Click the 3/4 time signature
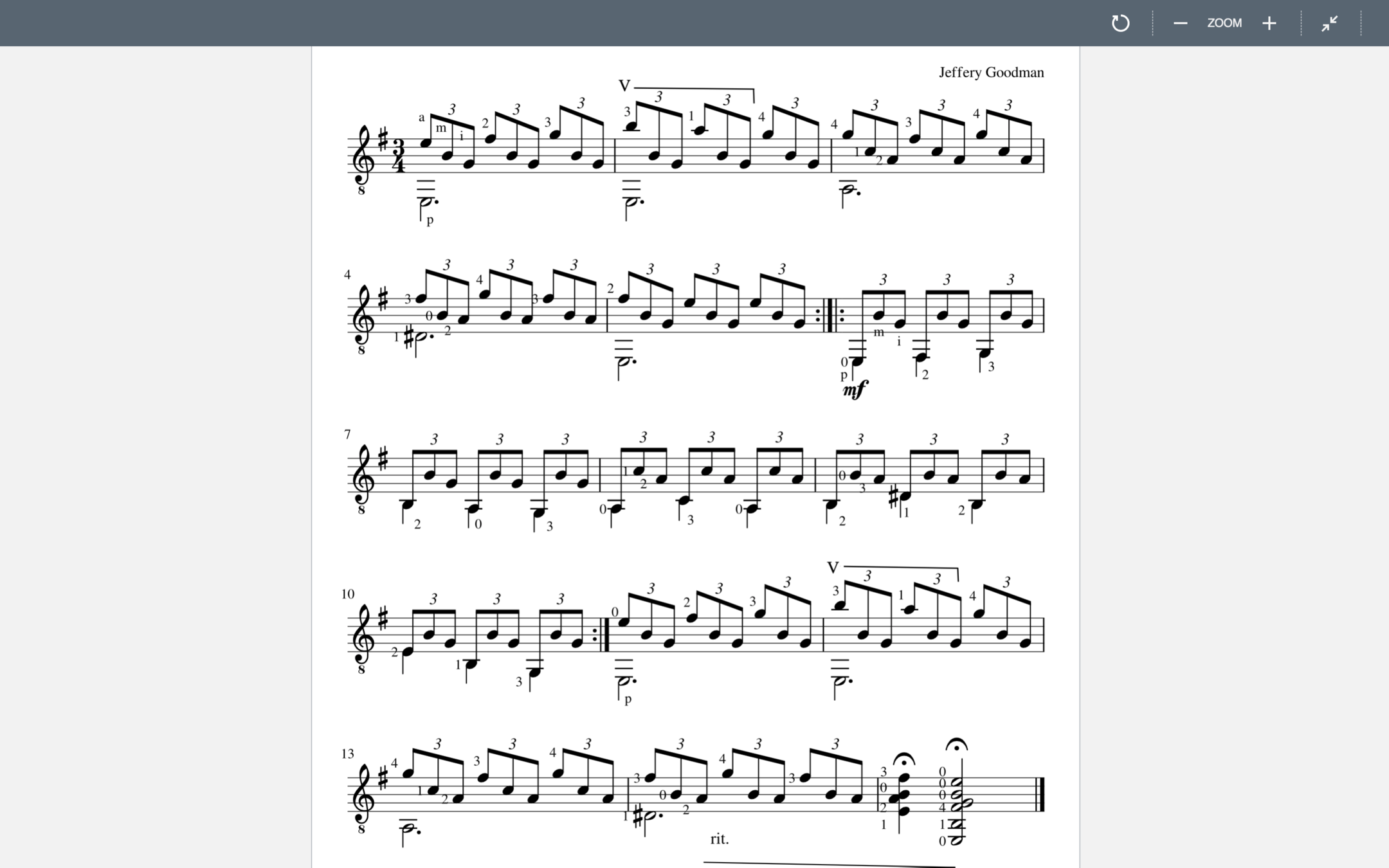The image size is (1389, 868). point(399,156)
